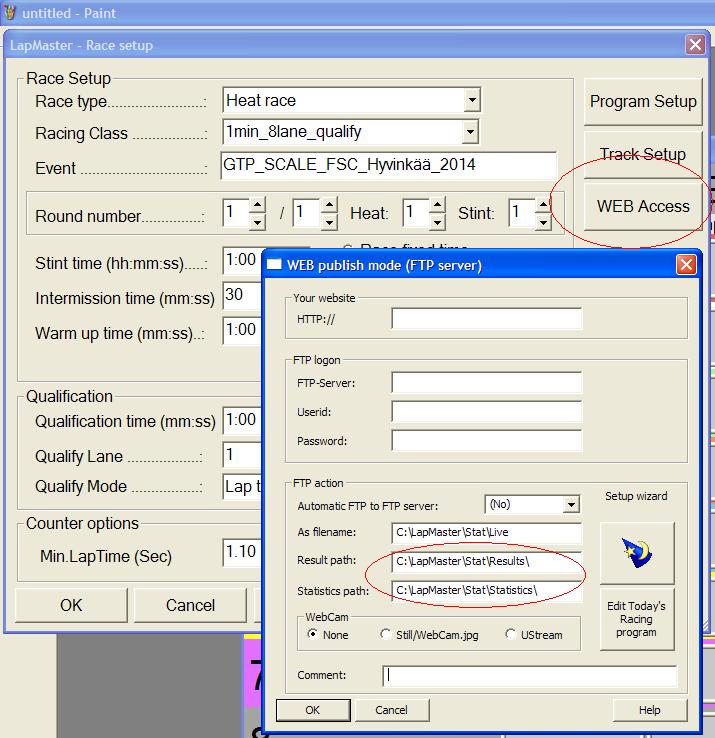The image size is (715, 738).
Task: Open the Race type dropdown
Action: (x=472, y=100)
